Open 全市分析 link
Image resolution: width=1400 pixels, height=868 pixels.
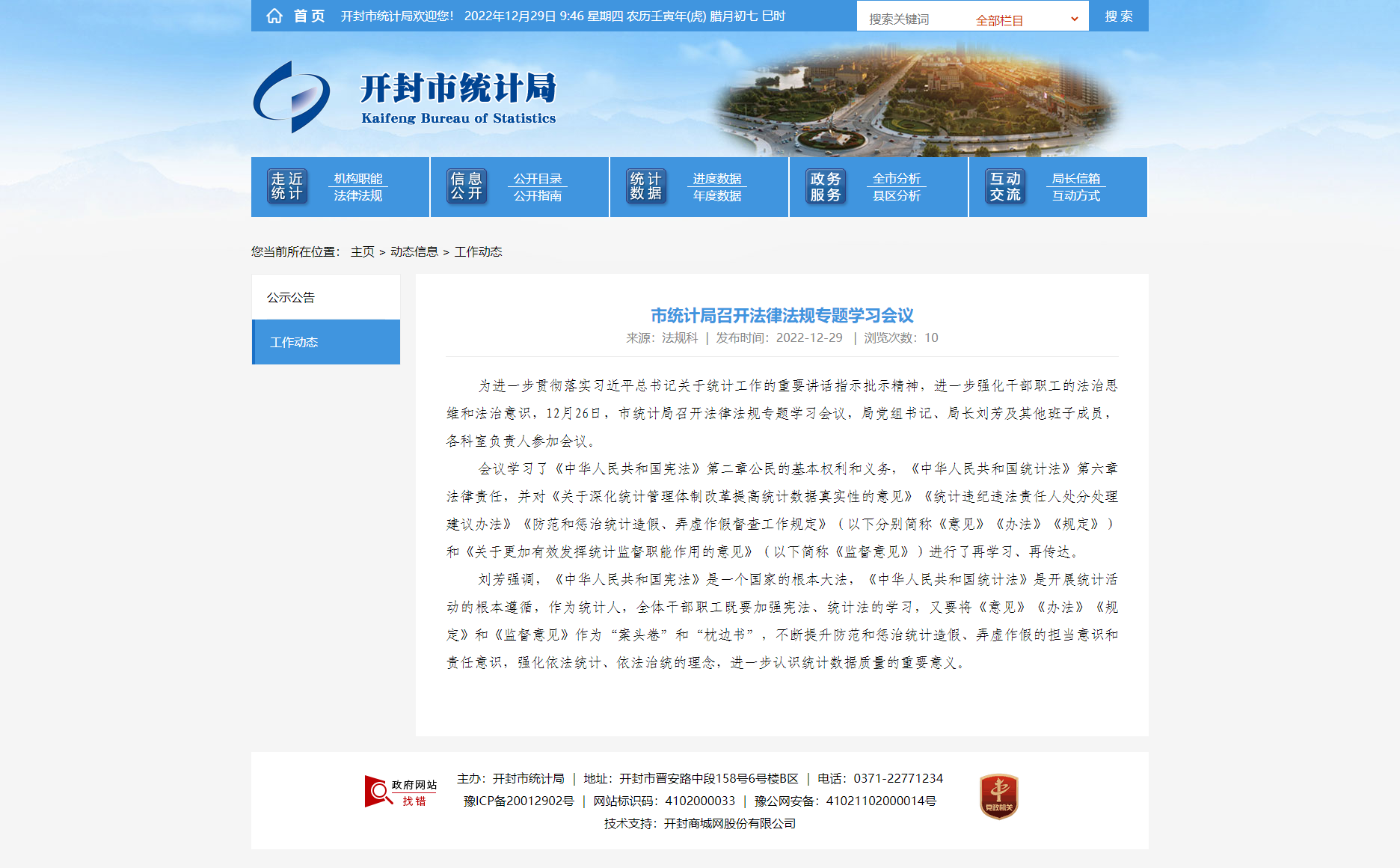897,178
